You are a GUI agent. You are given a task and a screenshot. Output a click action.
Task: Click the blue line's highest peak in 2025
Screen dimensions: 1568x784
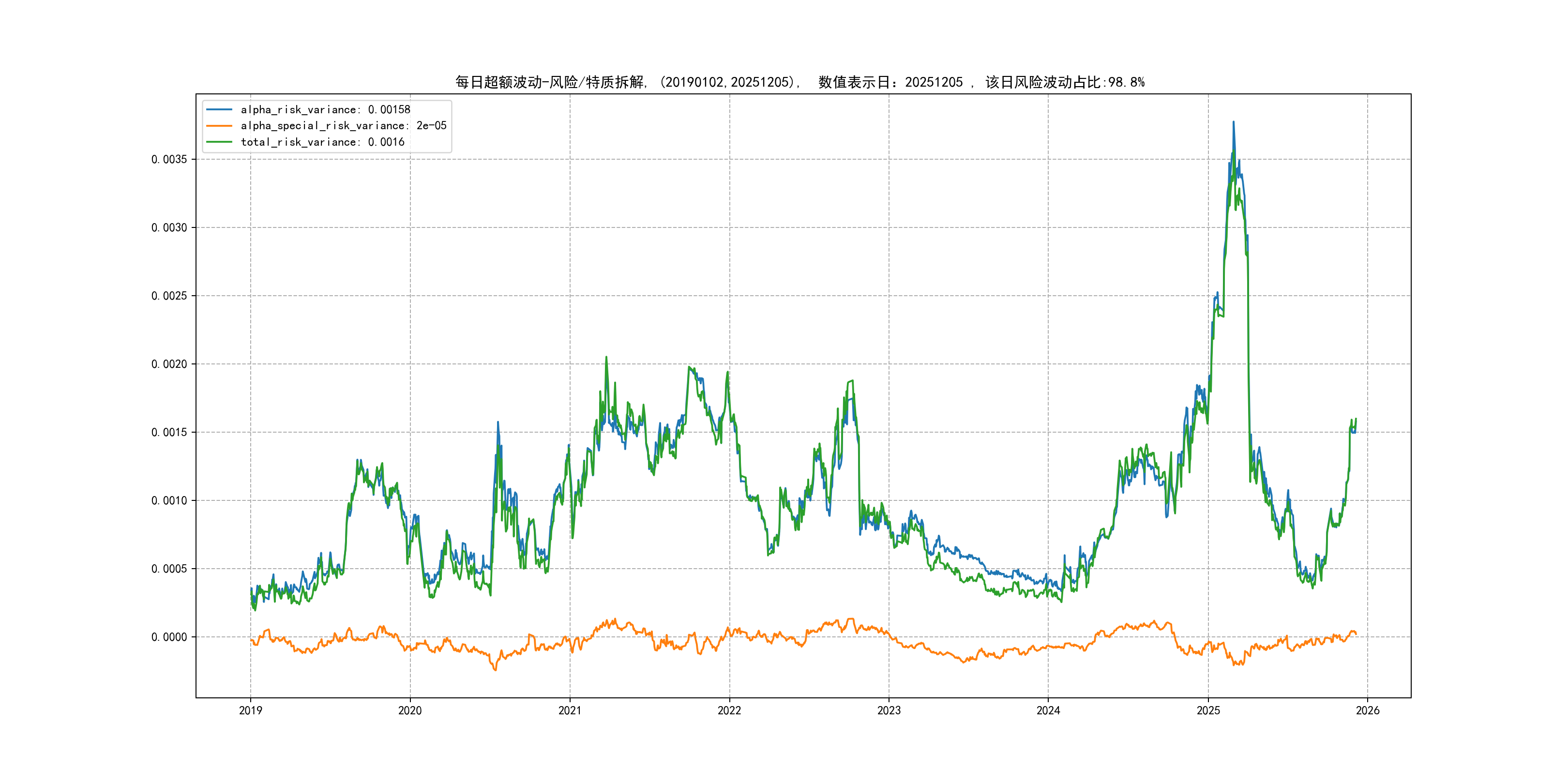tap(1233, 122)
